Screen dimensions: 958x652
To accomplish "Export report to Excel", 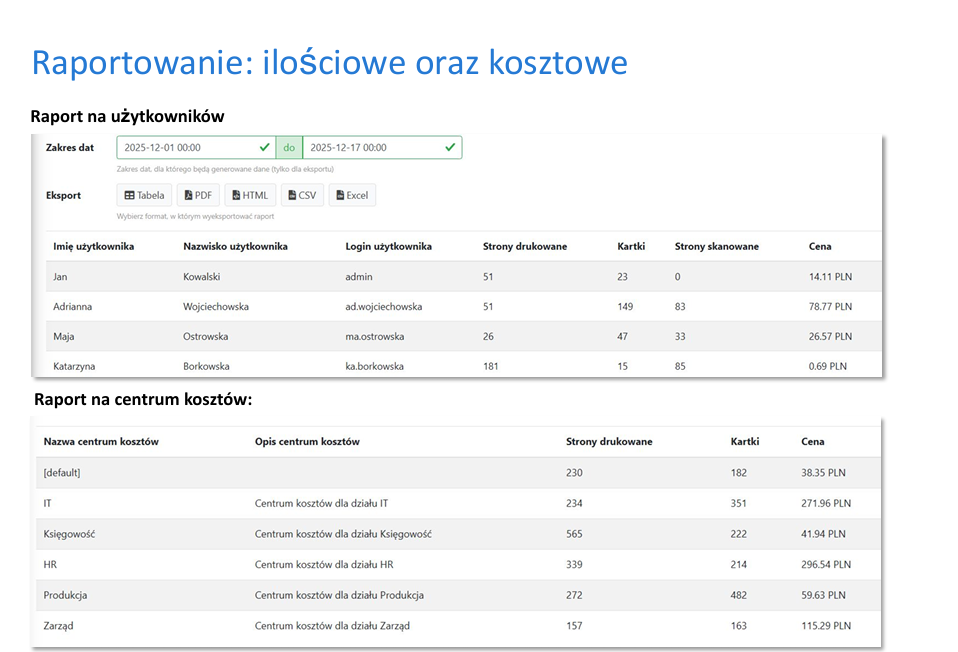I will [353, 196].
